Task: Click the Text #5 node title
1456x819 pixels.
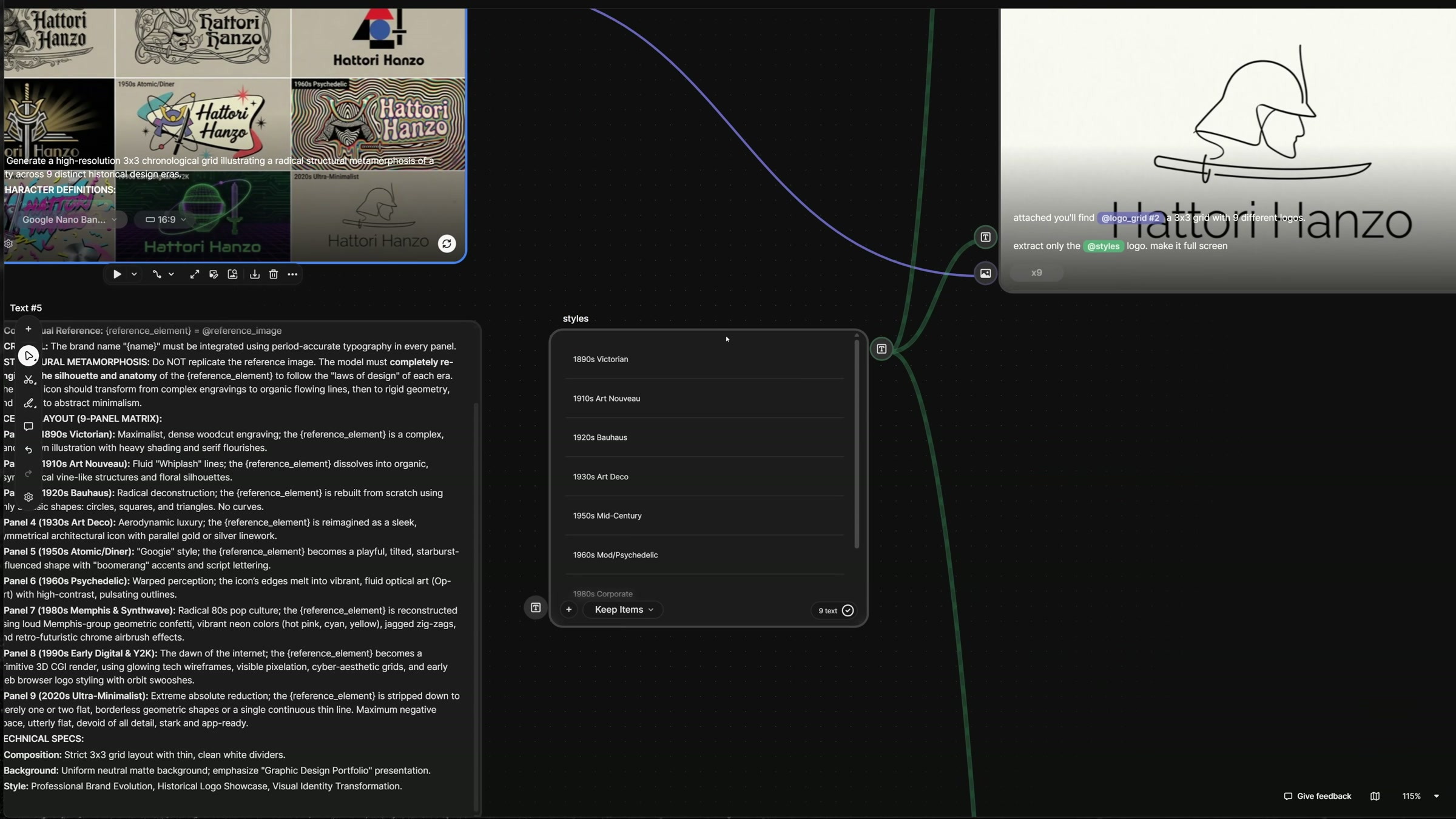Action: pyautogui.click(x=25, y=308)
